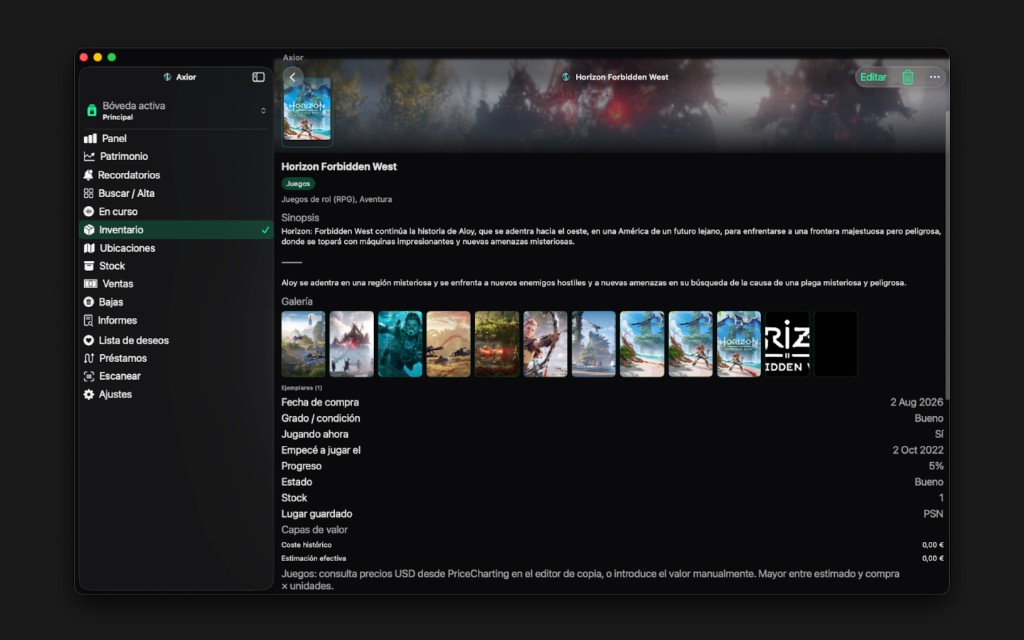The width and height of the screenshot is (1024, 640).
Task: Click the Jugando ahora value Sí
Action: point(939,434)
